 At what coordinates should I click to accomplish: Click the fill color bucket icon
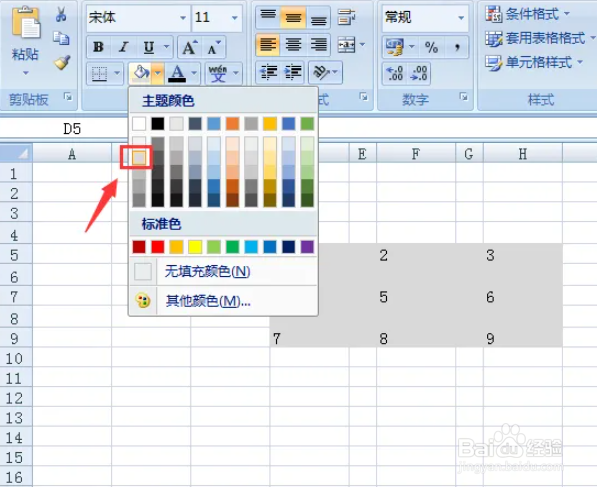tap(140, 73)
